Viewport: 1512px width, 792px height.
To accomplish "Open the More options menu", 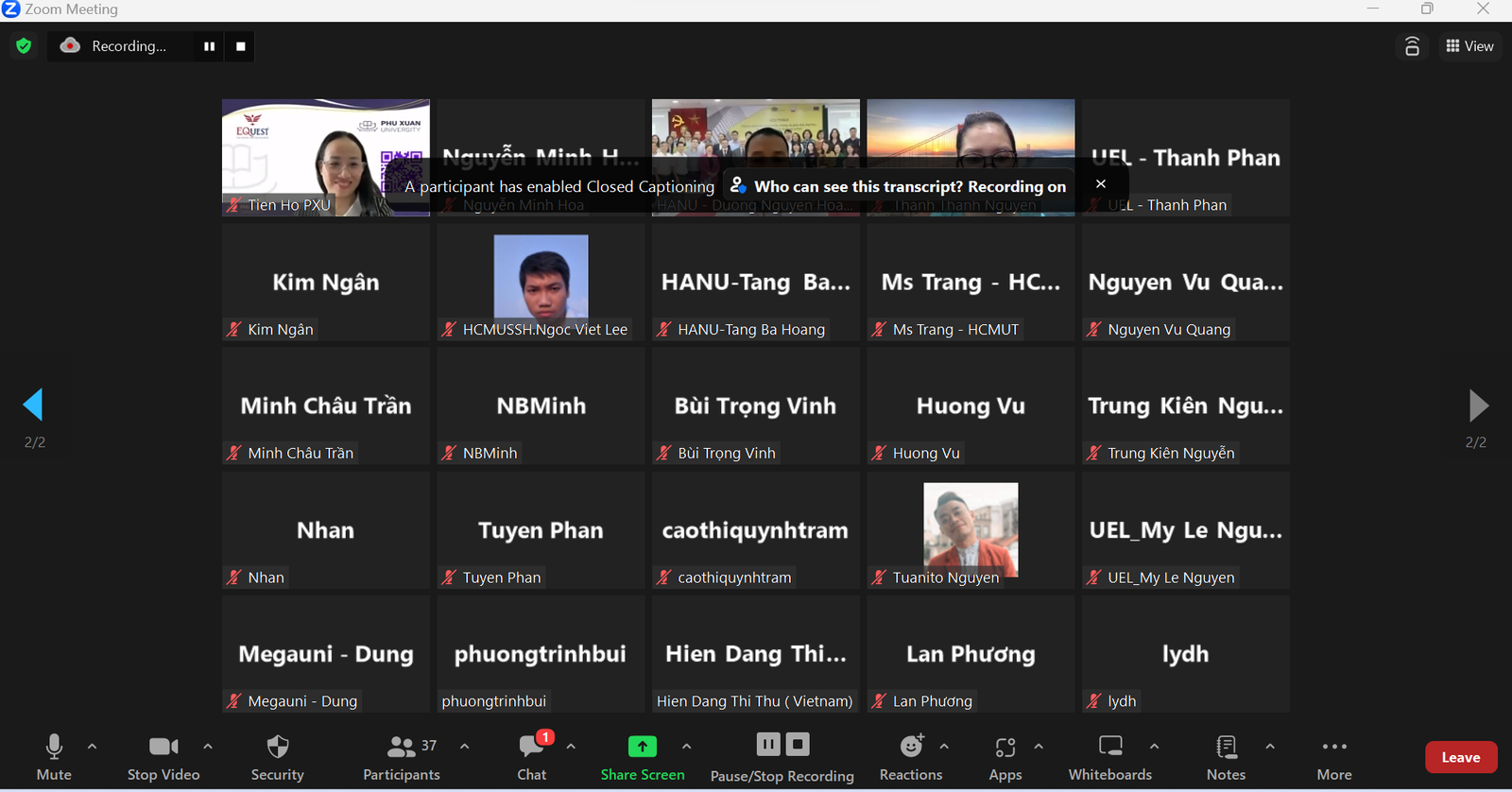I will tap(1334, 758).
